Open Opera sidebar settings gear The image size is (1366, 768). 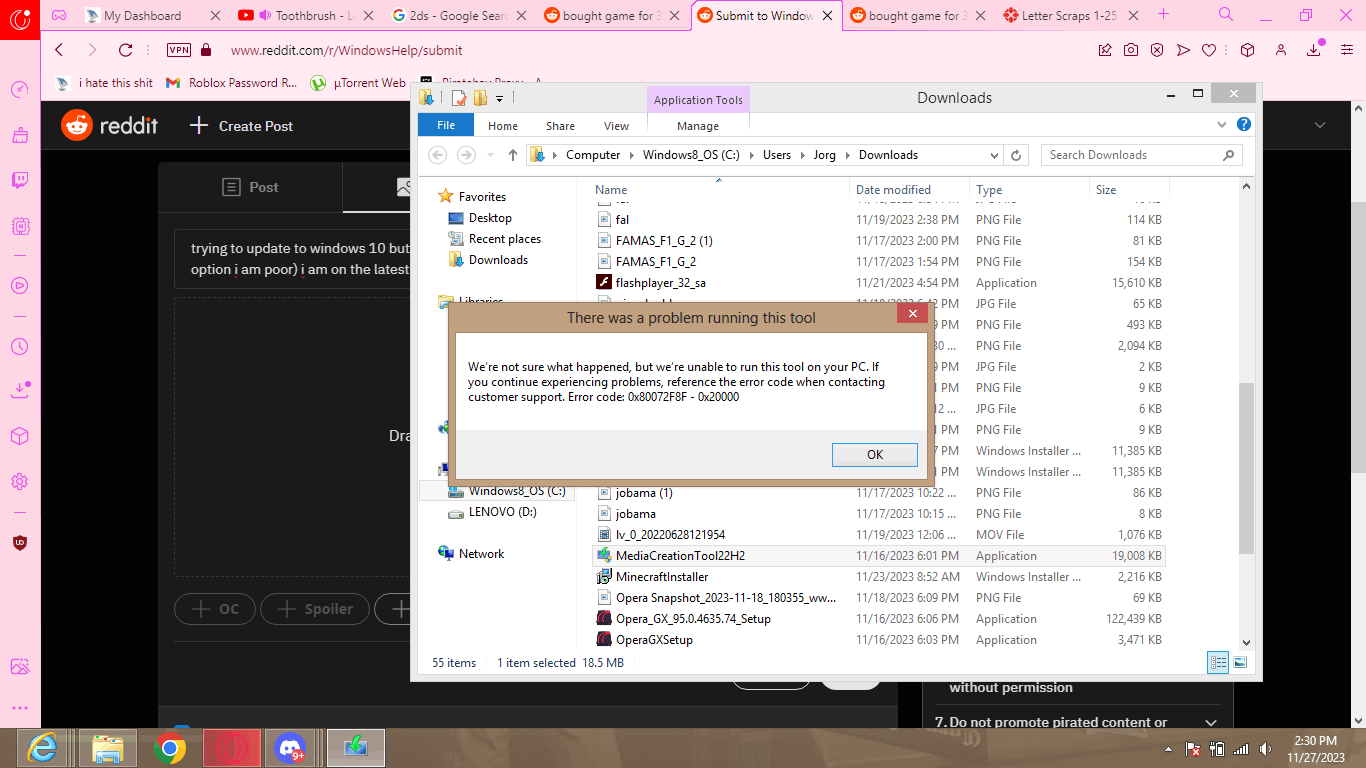19,482
